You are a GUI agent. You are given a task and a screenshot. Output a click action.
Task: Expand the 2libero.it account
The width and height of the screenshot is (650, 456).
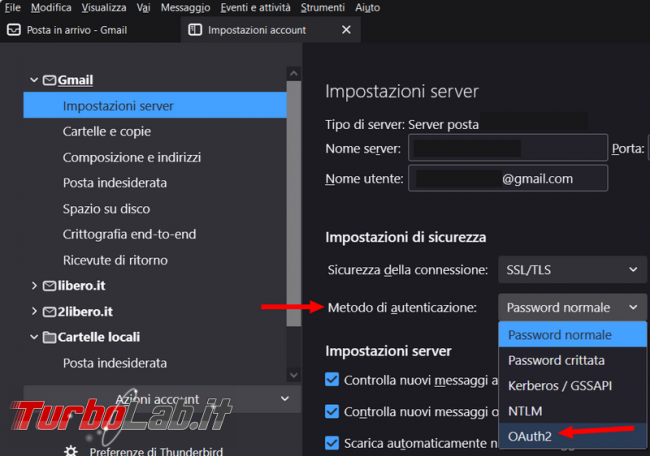click(34, 311)
